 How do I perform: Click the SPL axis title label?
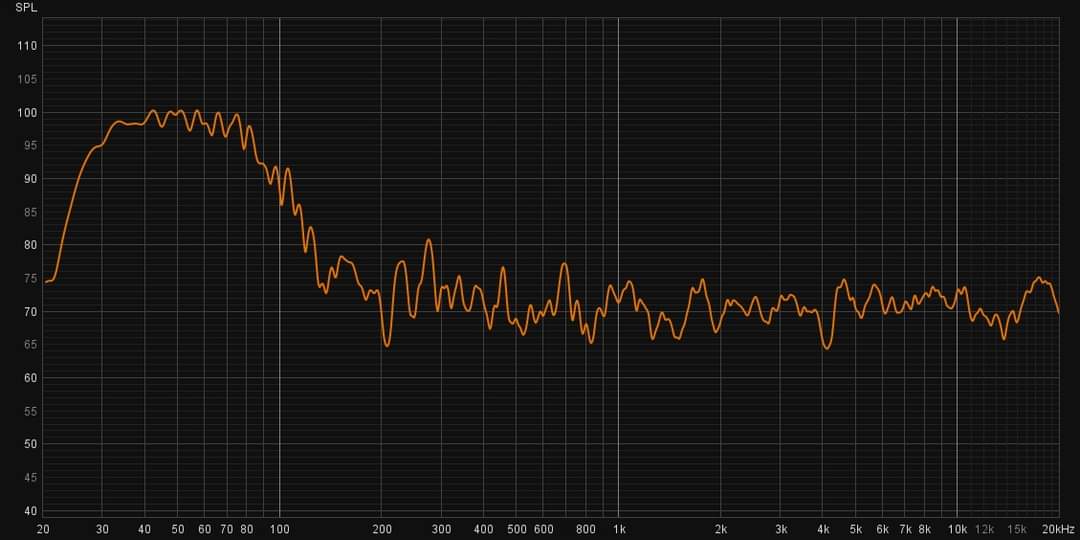point(26,7)
